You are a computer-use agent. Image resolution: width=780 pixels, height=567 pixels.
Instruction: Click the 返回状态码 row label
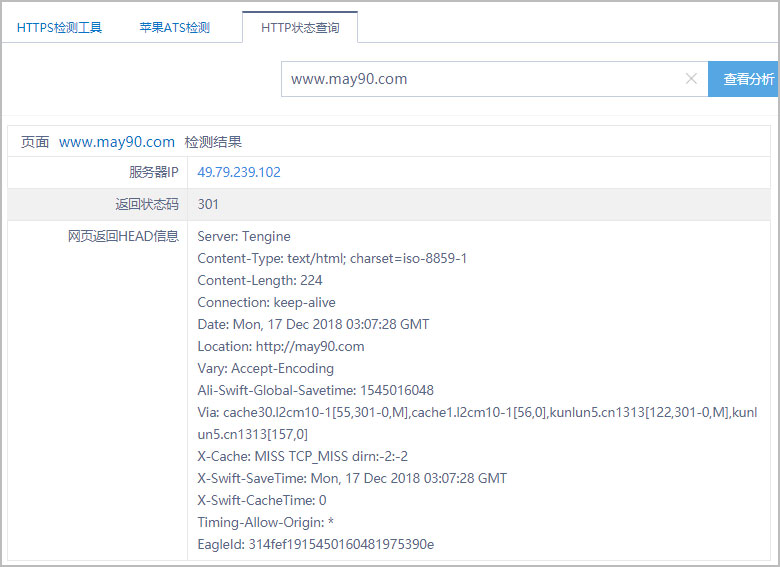[x=146, y=204]
